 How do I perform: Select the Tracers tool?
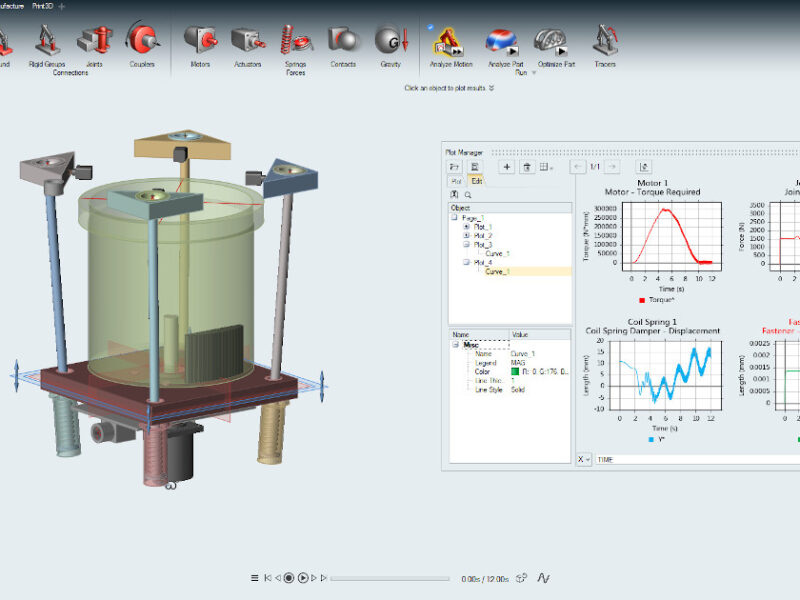pyautogui.click(x=606, y=40)
